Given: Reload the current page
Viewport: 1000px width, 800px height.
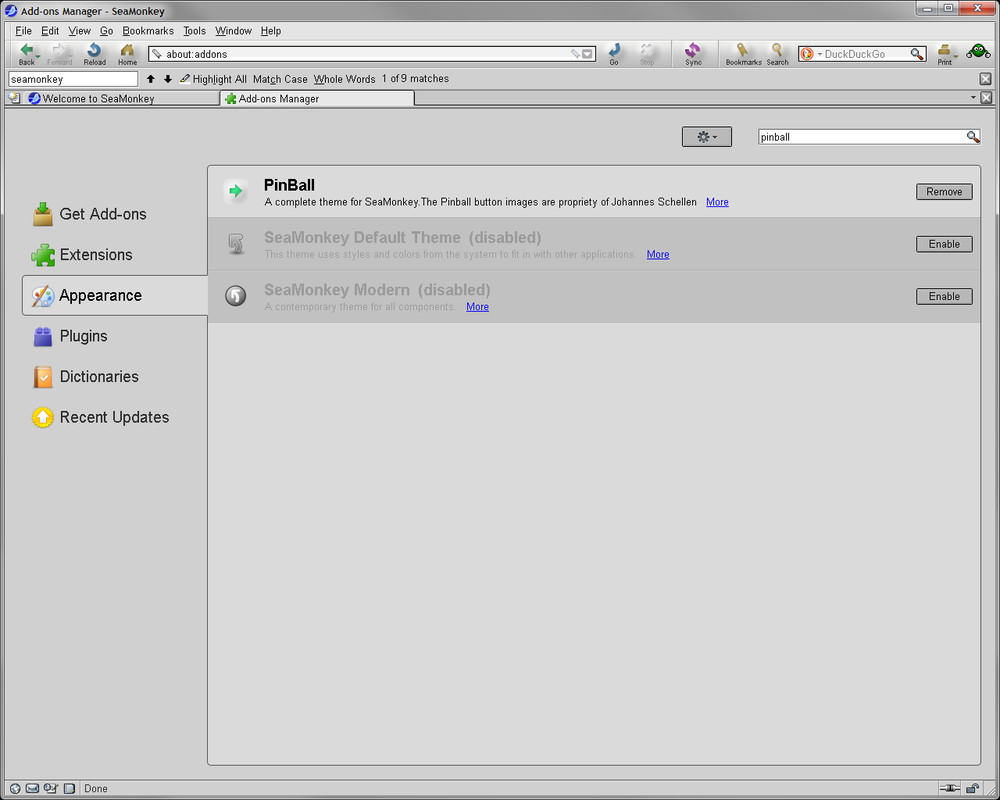Looking at the screenshot, I should [94, 54].
